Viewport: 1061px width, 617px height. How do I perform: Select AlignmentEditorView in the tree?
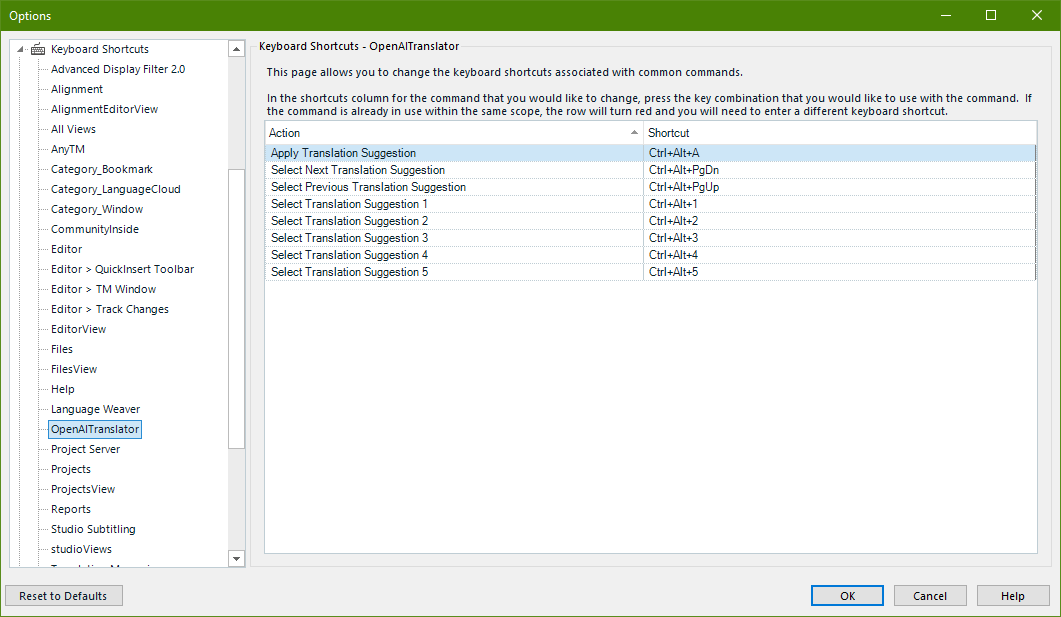pos(104,109)
